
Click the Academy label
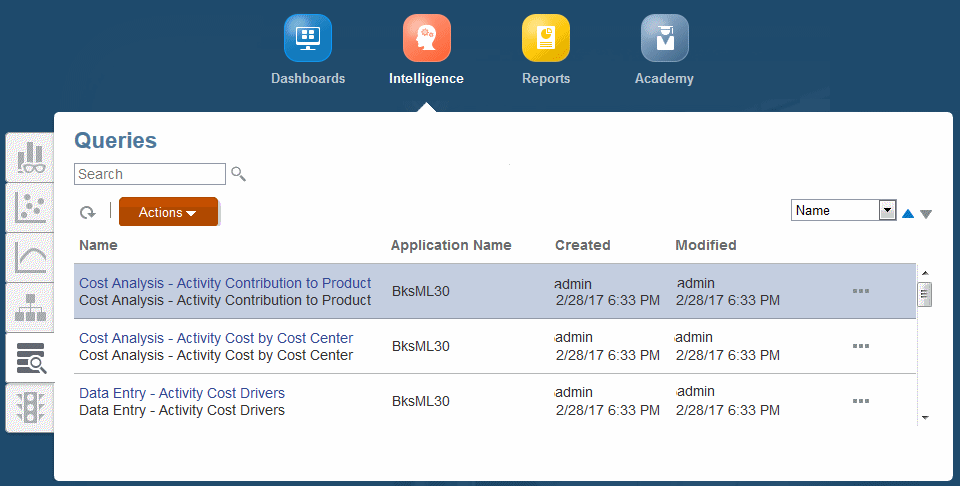pyautogui.click(x=664, y=78)
